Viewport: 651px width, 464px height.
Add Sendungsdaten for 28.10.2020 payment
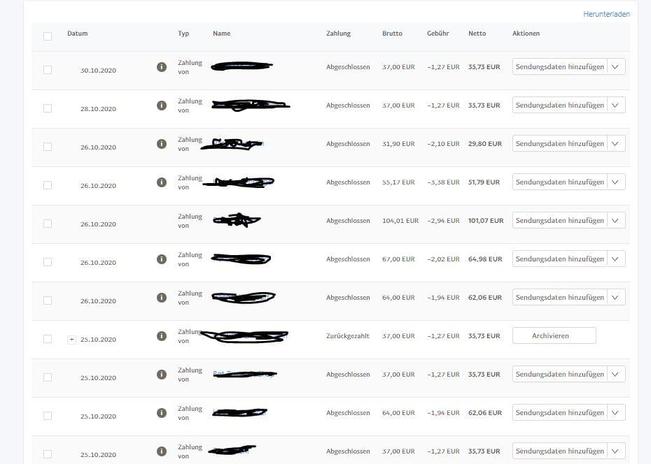point(560,105)
